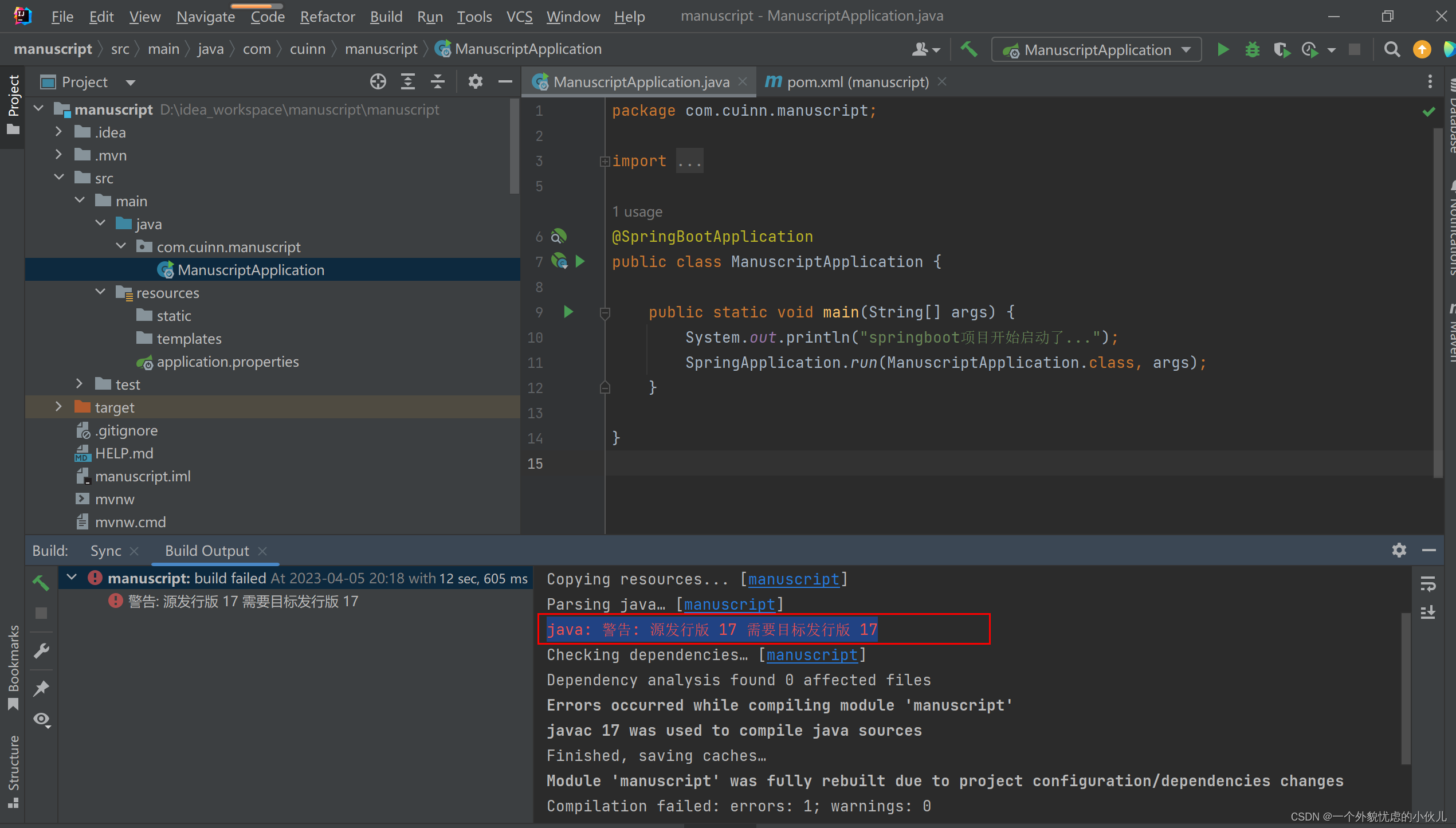Click manuscript link after Copying resources

point(793,579)
